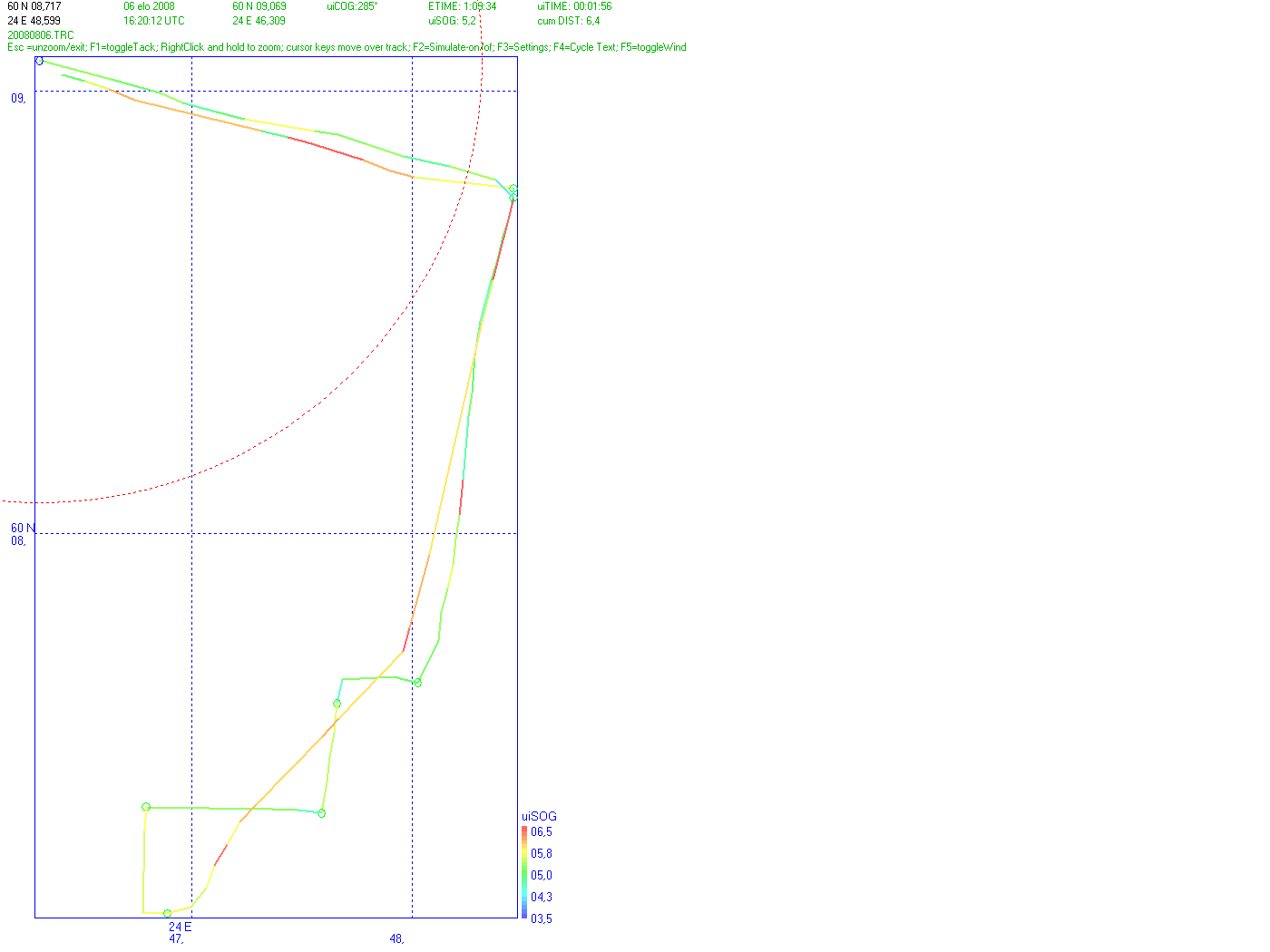This screenshot has height=952, width=1270.
Task: Click the 05,0 legend speed value
Action: [x=542, y=875]
